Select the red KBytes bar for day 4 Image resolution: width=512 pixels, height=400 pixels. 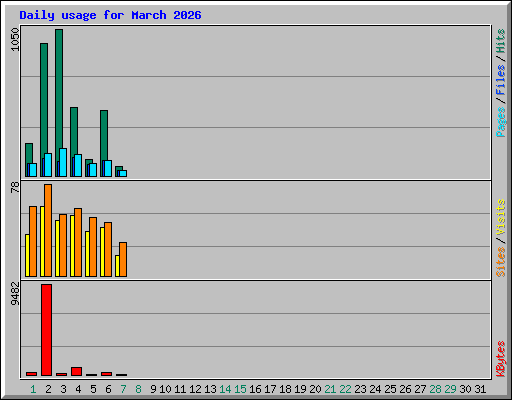click(x=76, y=371)
